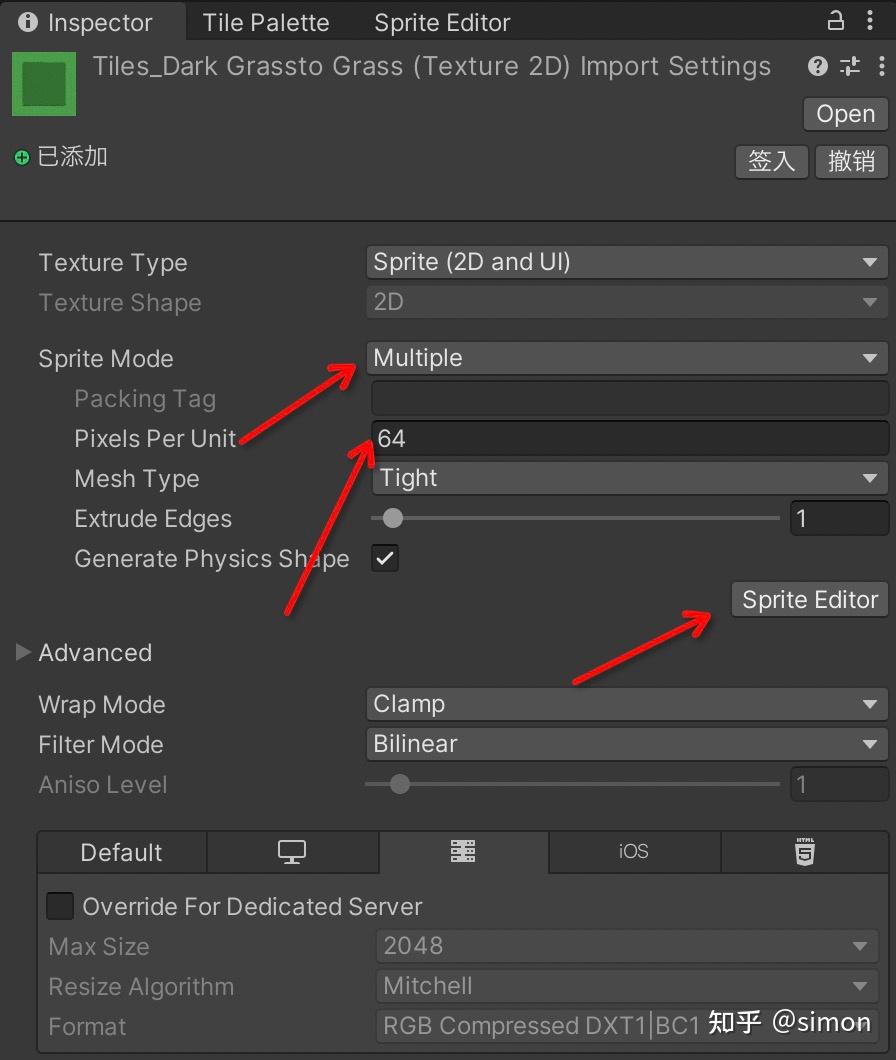Open the Sprite Mode dropdown

click(627, 358)
